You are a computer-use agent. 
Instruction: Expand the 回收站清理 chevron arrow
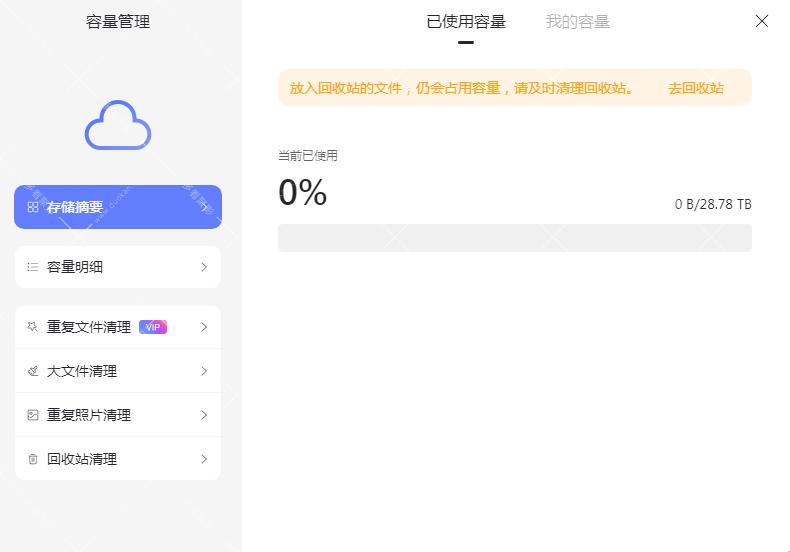[204, 459]
